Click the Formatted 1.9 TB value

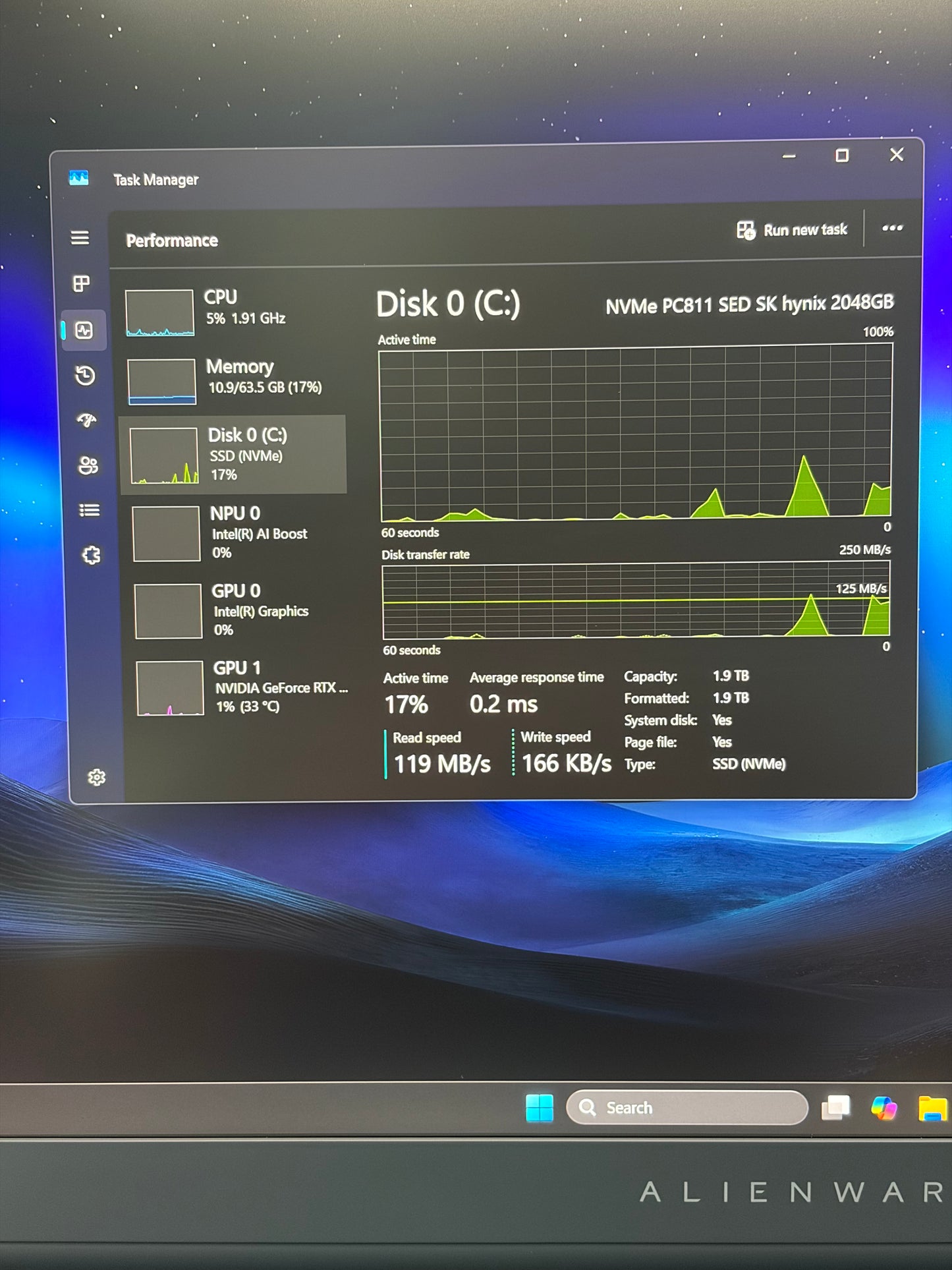(731, 698)
